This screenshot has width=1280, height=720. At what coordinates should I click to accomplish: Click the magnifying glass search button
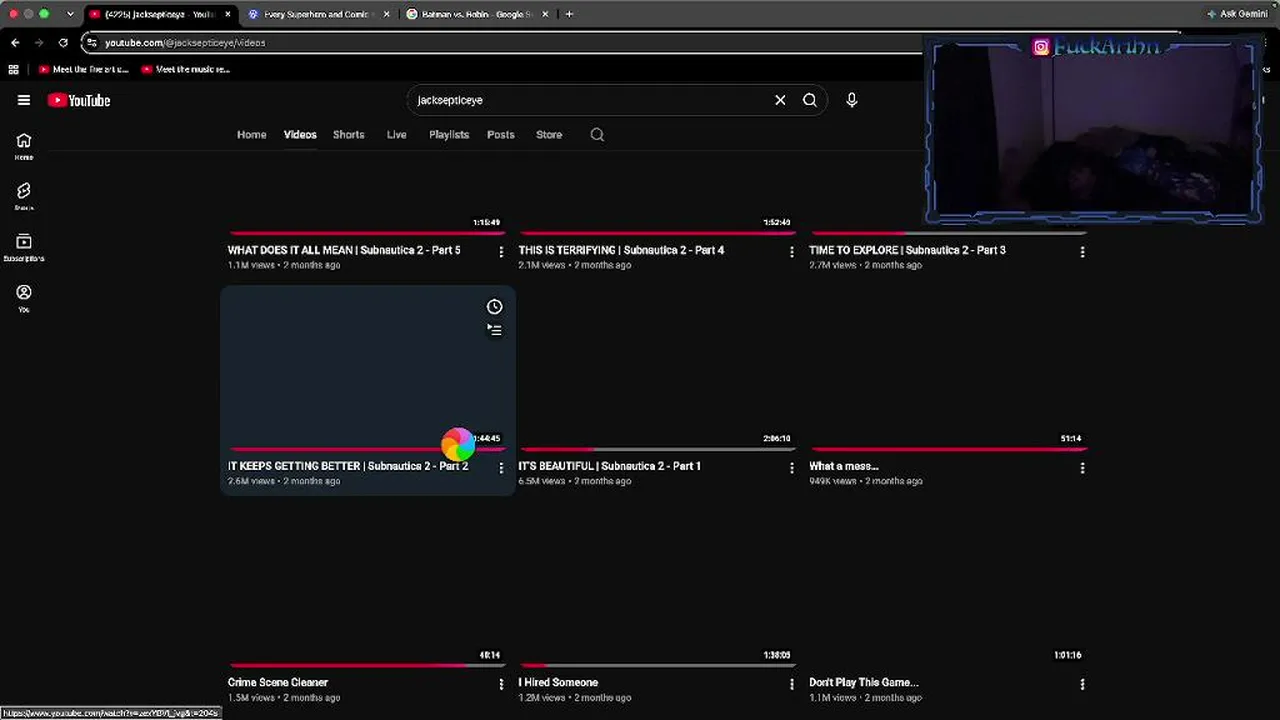[810, 100]
